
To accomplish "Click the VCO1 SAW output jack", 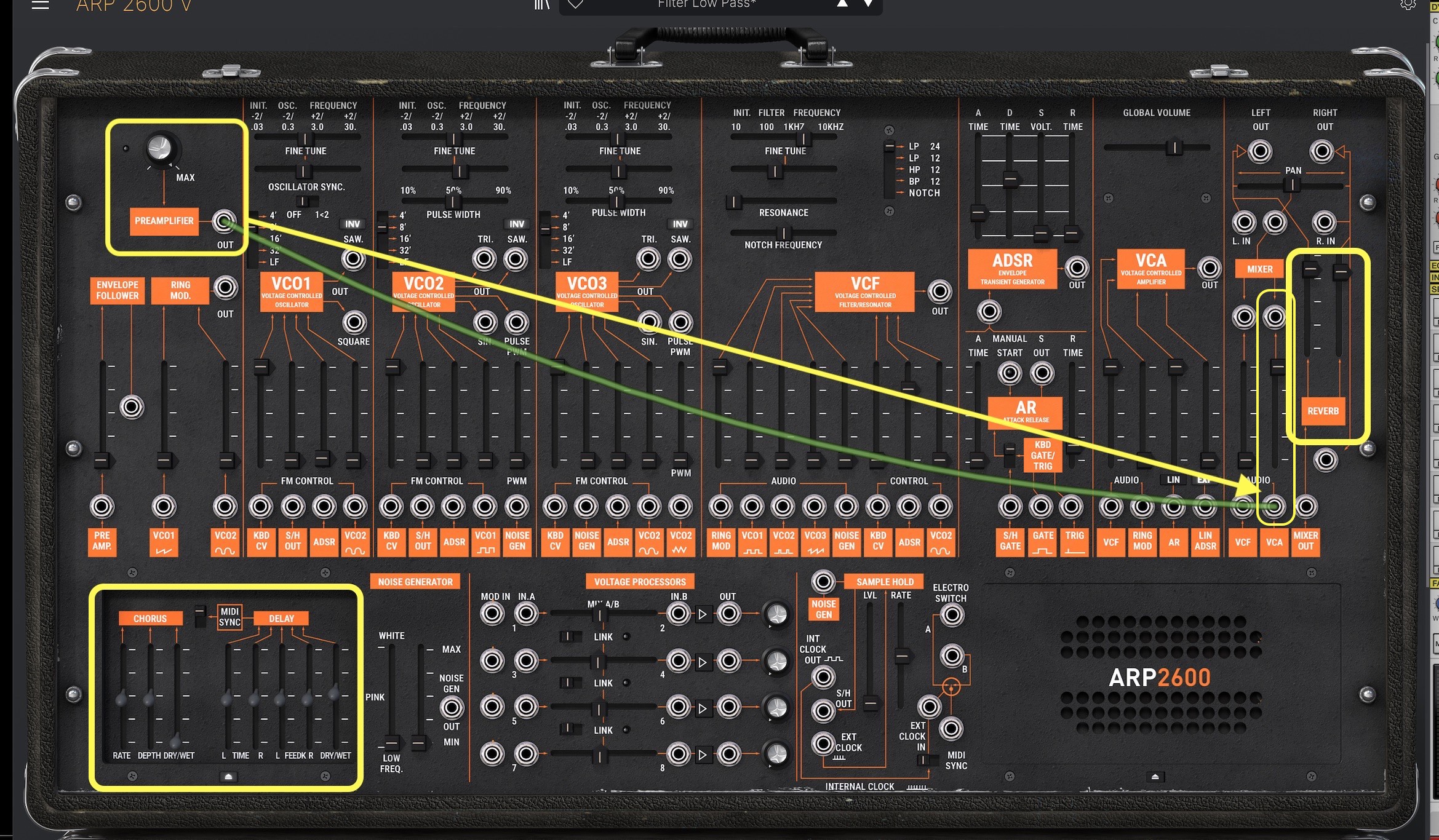I will click(x=353, y=260).
